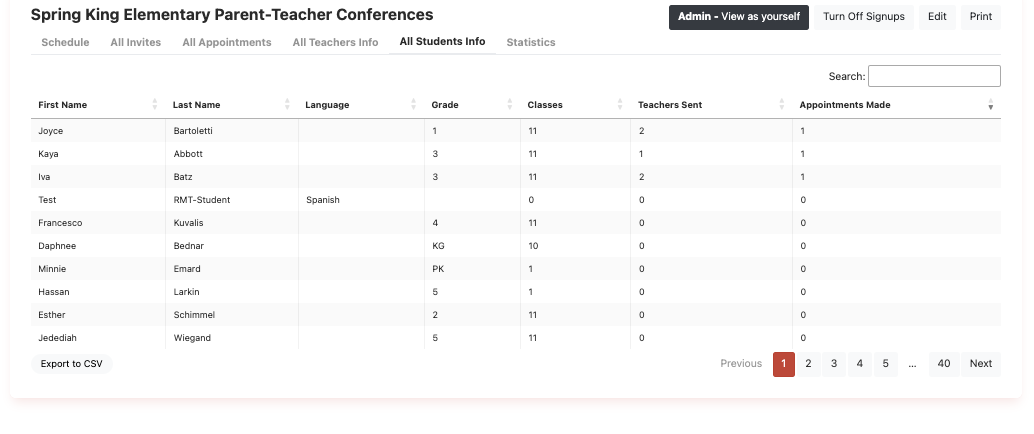Open the All Teachers Info tab

click(x=335, y=42)
